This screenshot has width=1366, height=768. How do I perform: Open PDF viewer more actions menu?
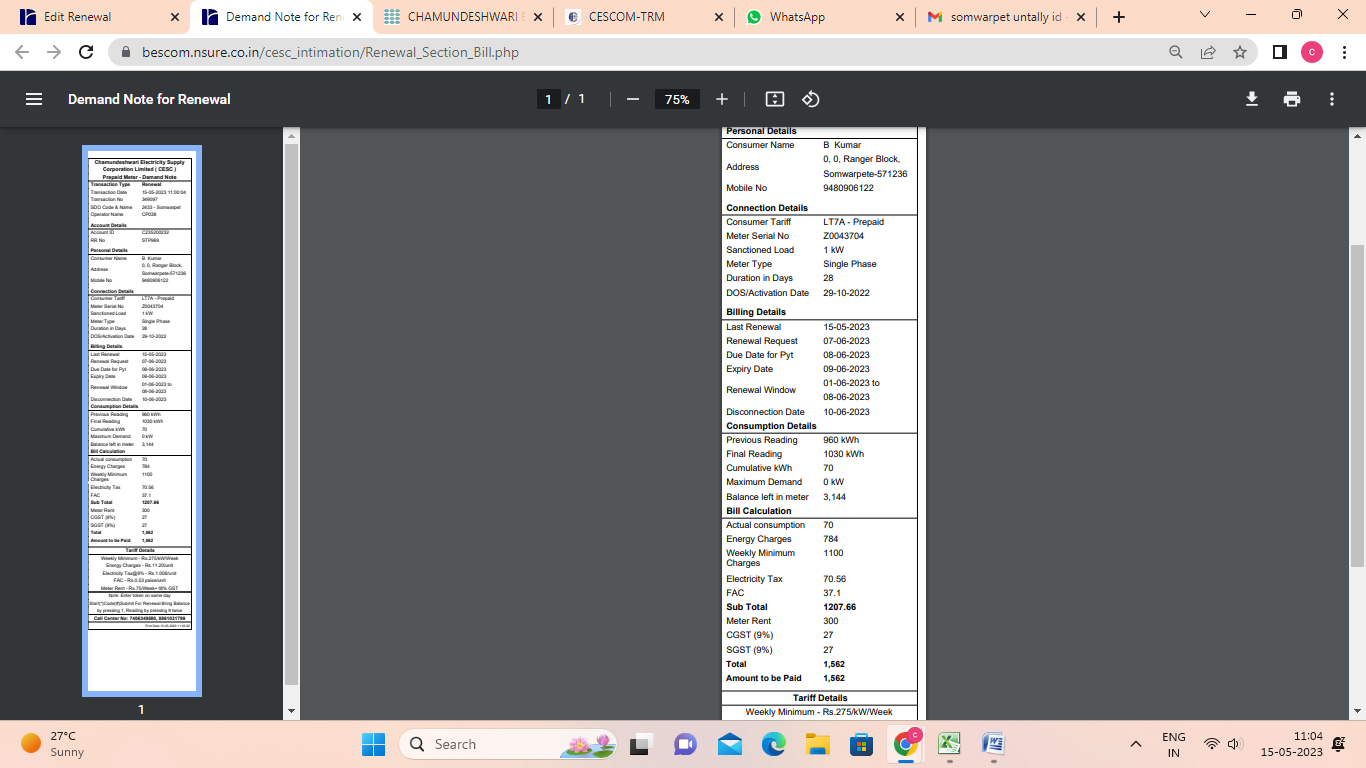click(1332, 99)
